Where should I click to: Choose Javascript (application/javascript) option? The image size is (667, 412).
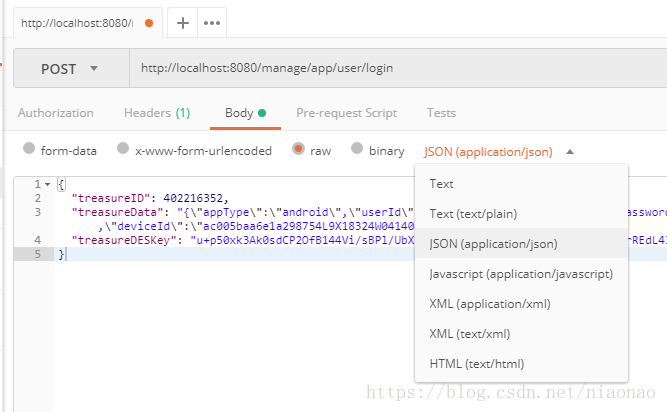click(521, 274)
